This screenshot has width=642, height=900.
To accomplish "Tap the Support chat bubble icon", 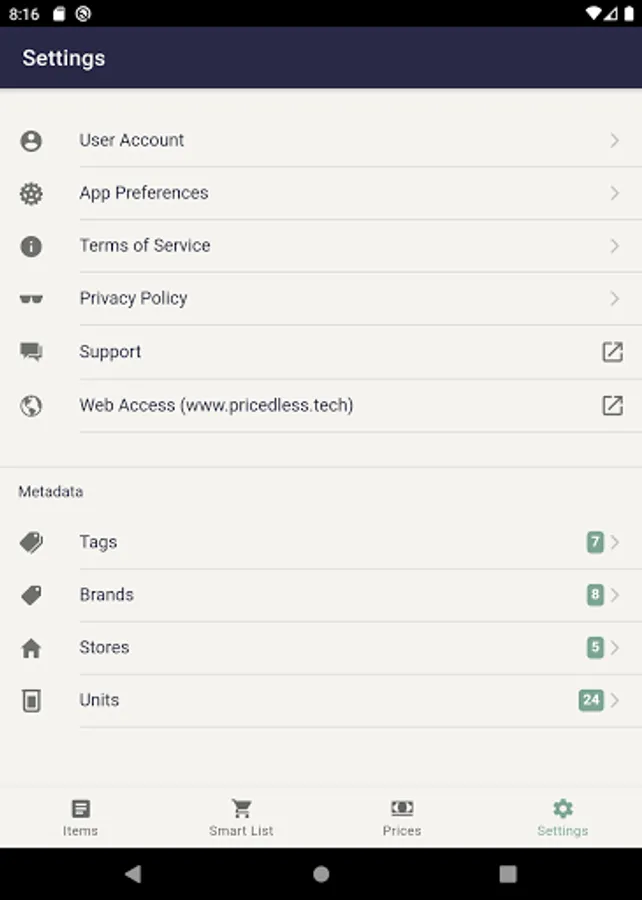I will 31,352.
